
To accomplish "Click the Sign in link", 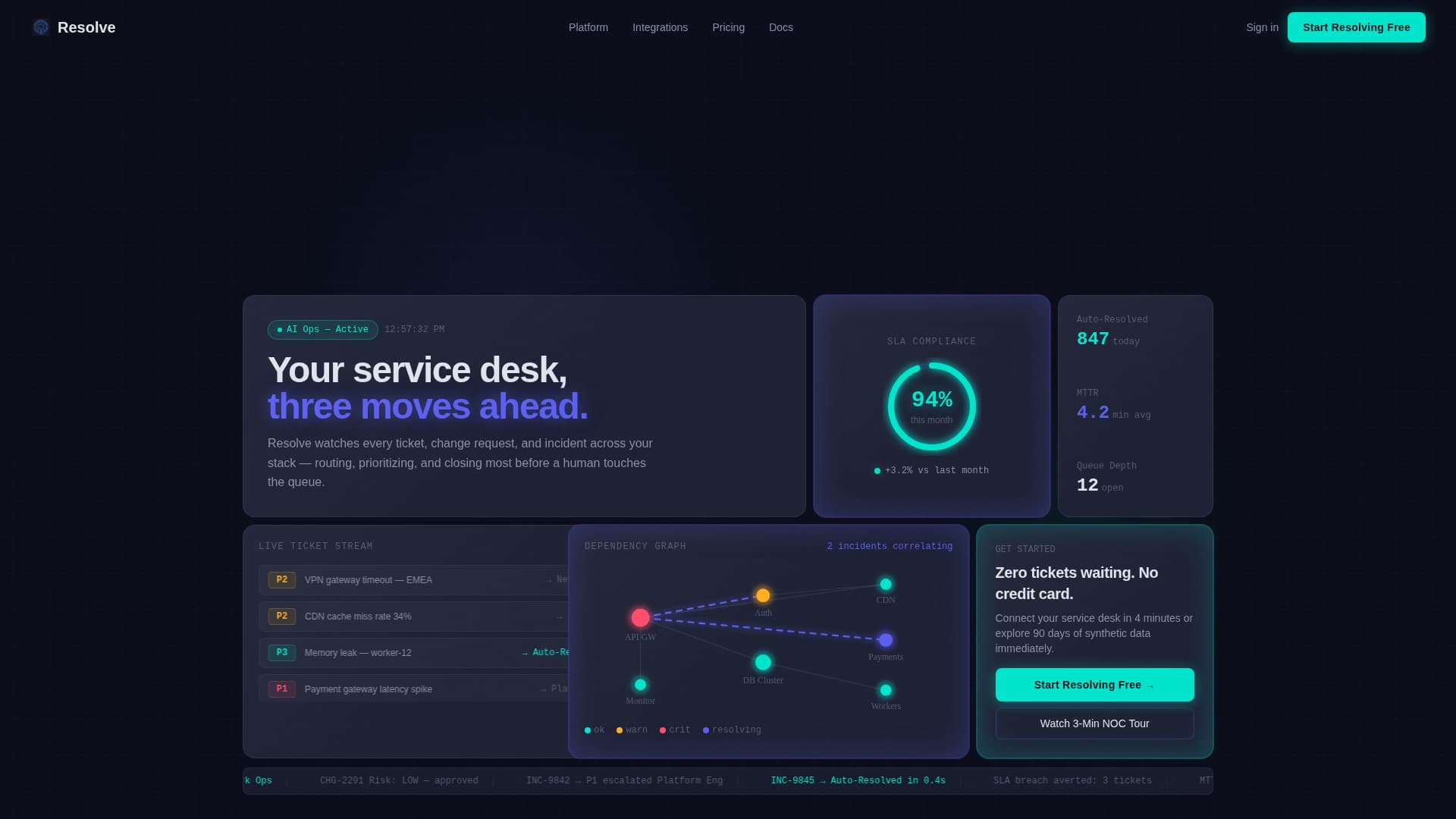I will [1262, 27].
